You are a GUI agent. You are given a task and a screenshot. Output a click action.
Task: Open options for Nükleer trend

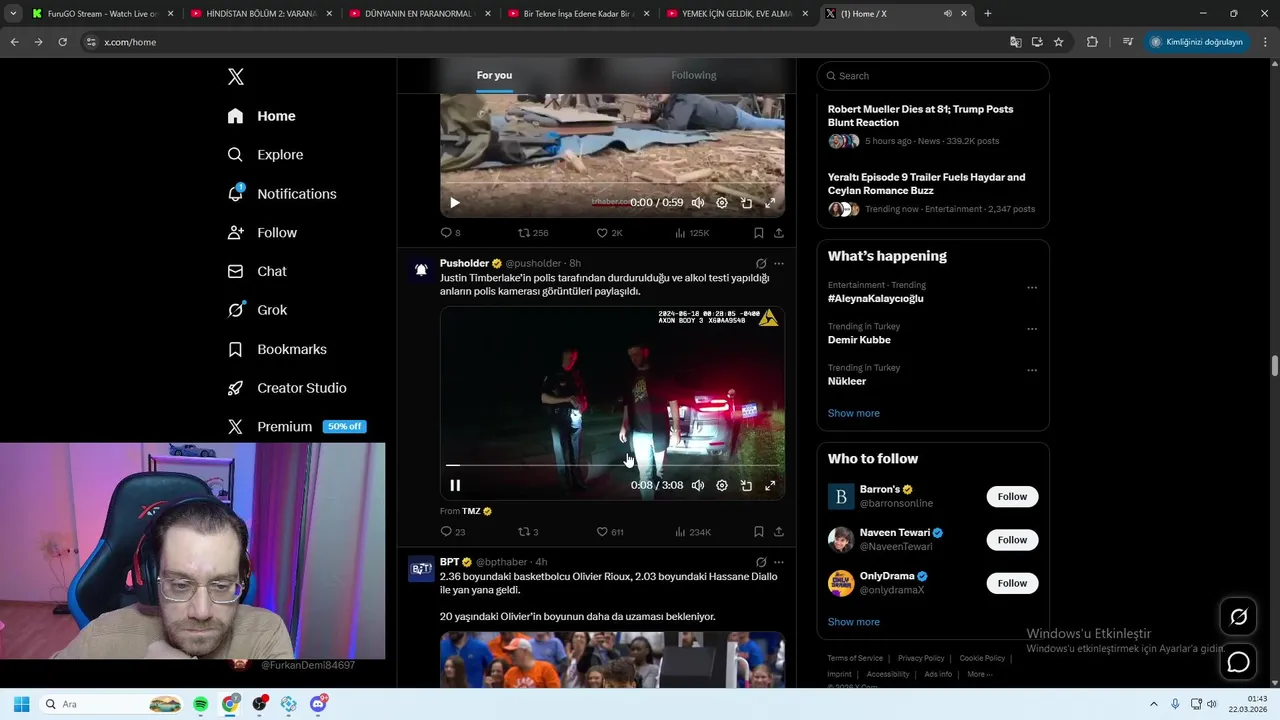1032,370
